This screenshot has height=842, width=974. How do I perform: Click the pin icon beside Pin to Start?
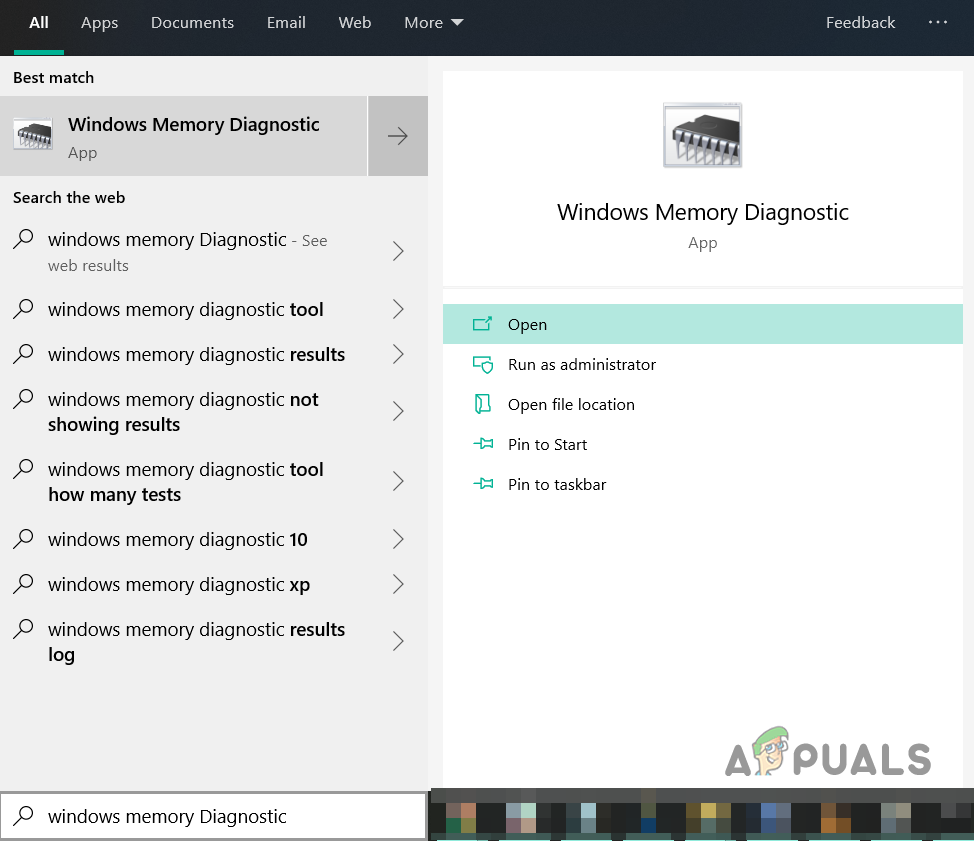(x=483, y=444)
